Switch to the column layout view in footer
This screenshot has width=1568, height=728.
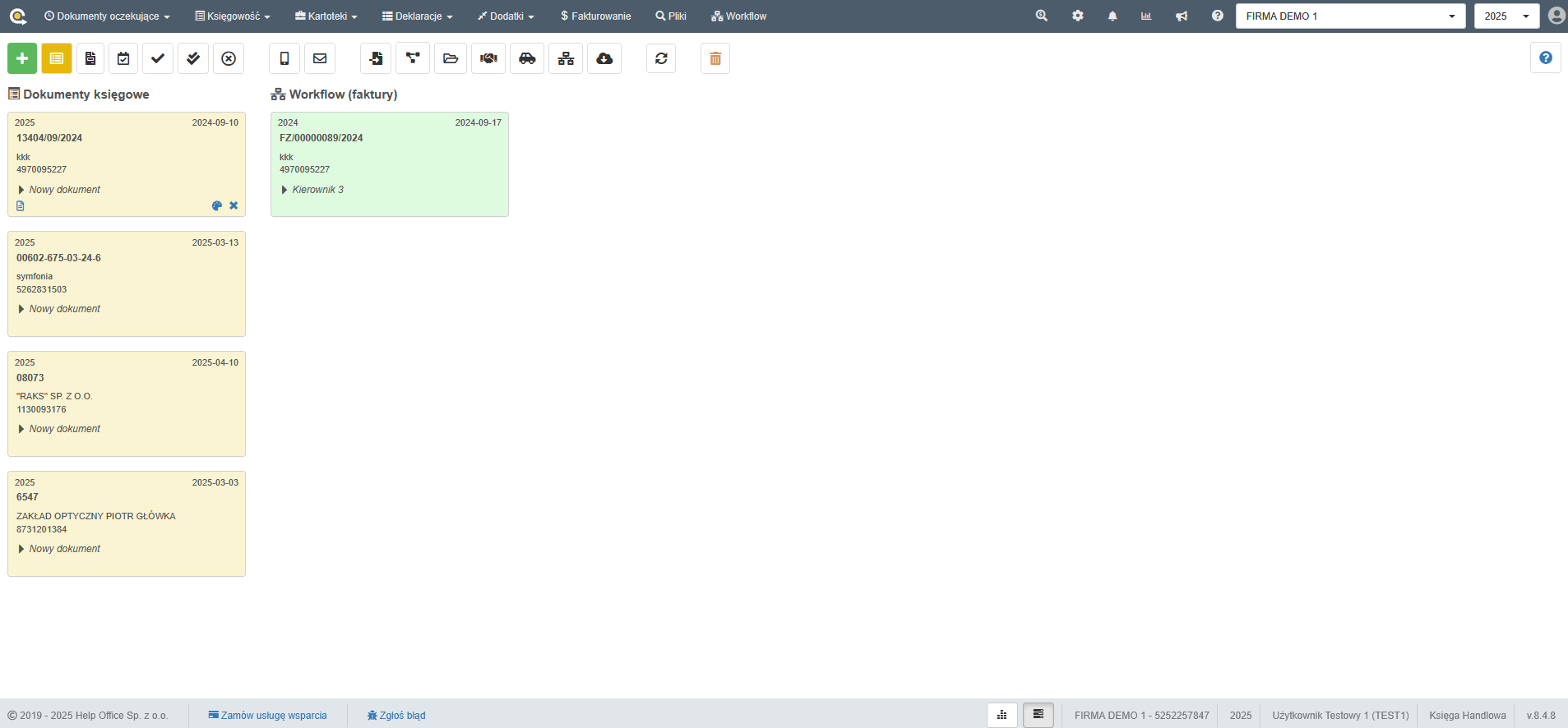pyautogui.click(x=1001, y=715)
